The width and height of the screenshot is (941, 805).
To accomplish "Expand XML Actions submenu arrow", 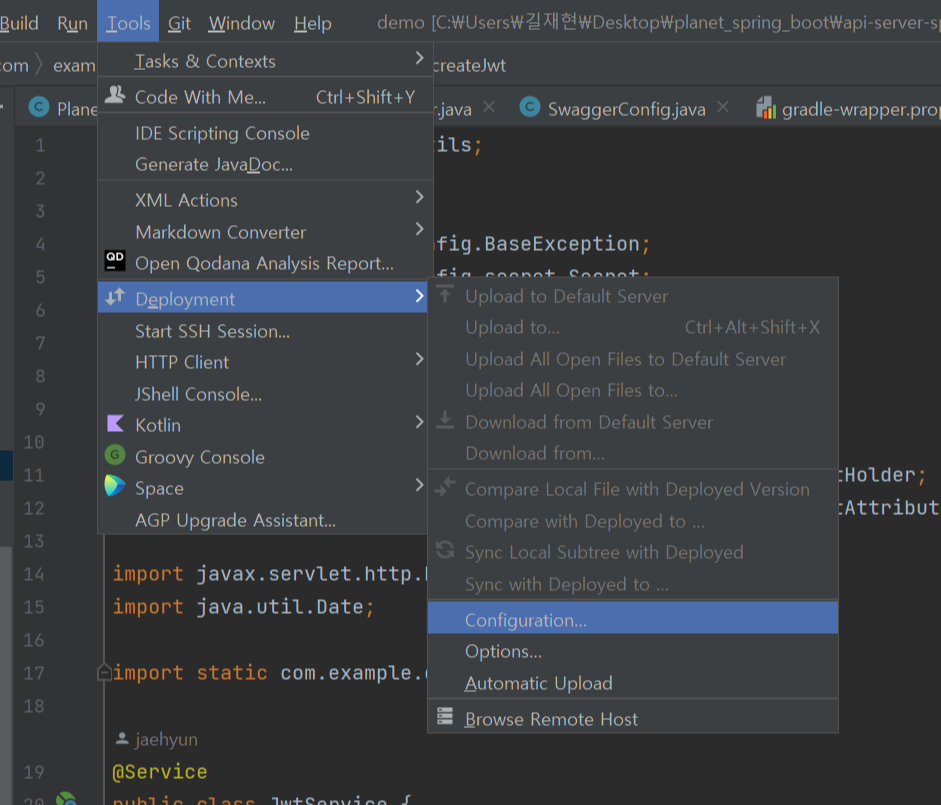I will [419, 197].
